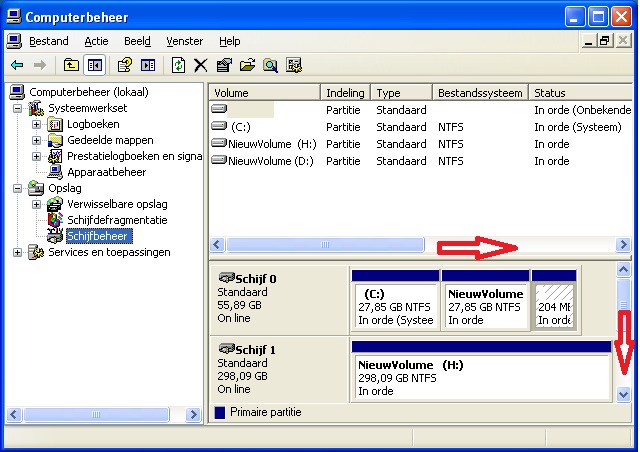The height and width of the screenshot is (452, 640).
Task: Open the Actie menu
Action: (x=96, y=41)
